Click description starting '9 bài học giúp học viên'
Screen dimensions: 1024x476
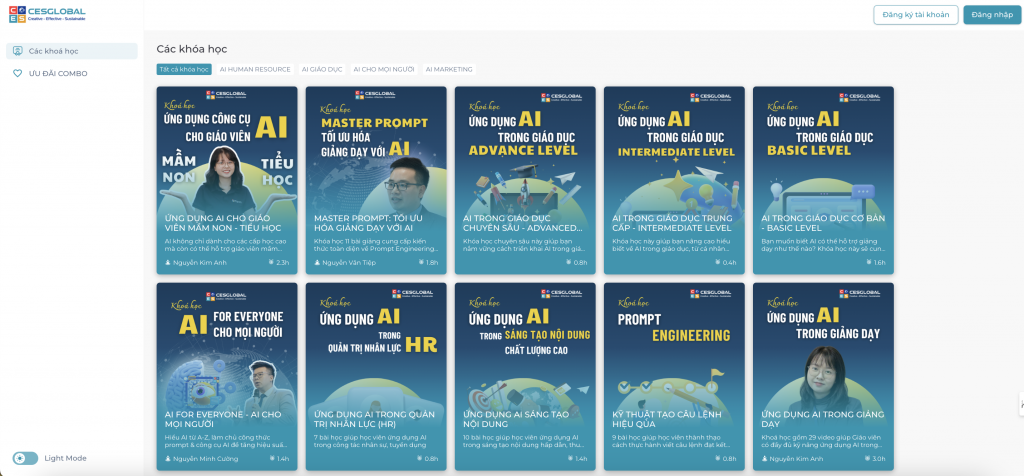(673, 441)
